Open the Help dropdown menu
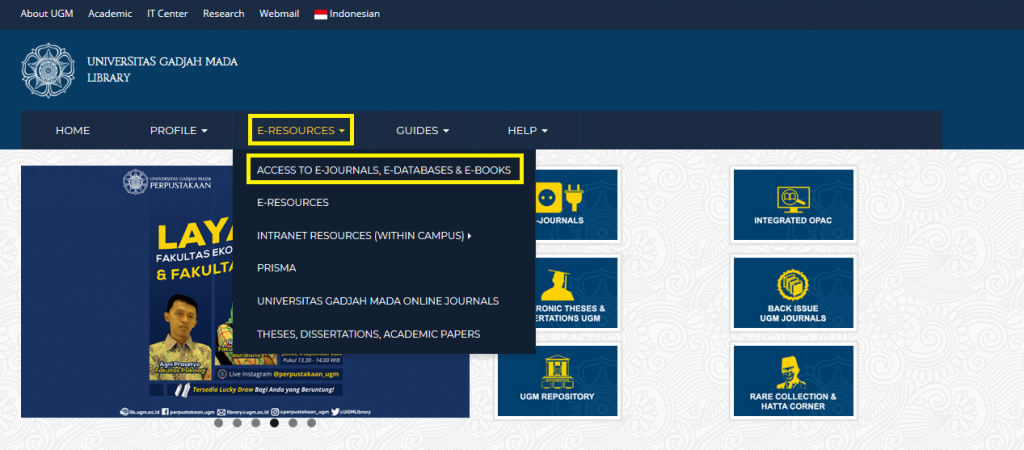Screen dimensions: 1024x450 pos(528,131)
